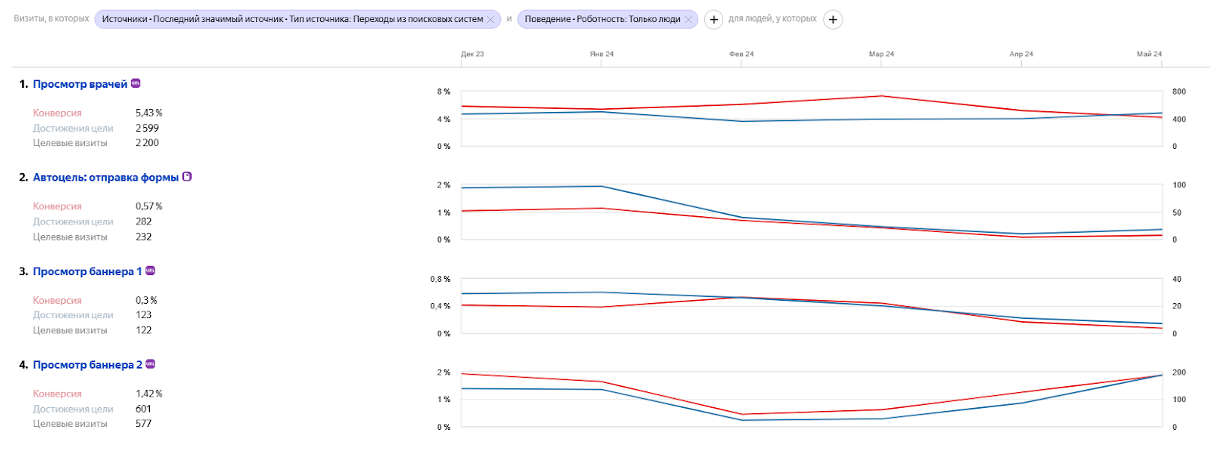
Task: Open the 'Просмотр баннера 2' goal link
Action: 87,365
